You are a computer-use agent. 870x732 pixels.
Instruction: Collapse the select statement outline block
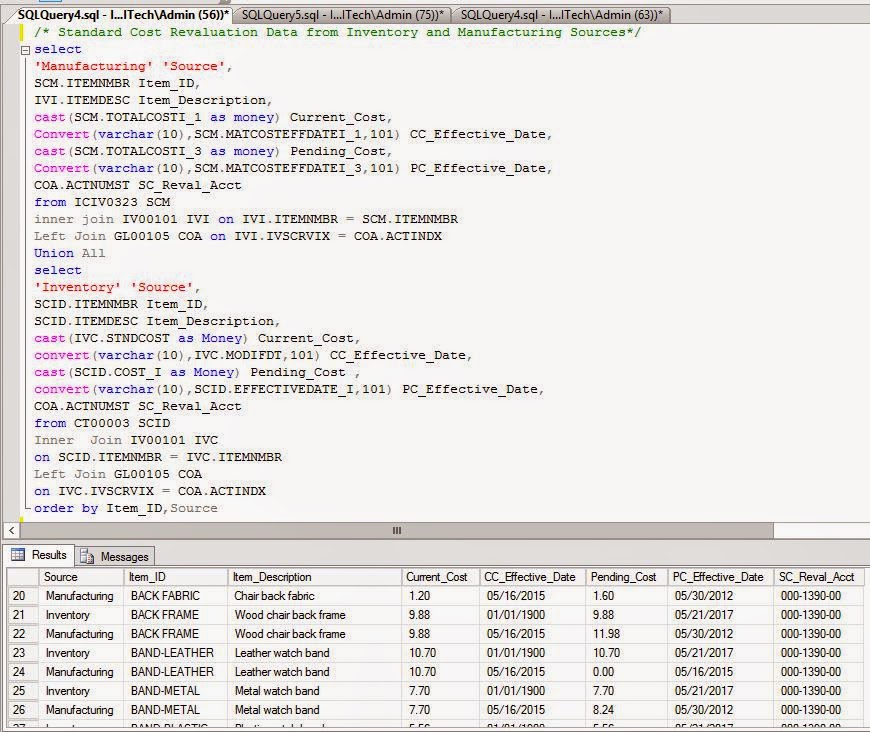(25, 50)
